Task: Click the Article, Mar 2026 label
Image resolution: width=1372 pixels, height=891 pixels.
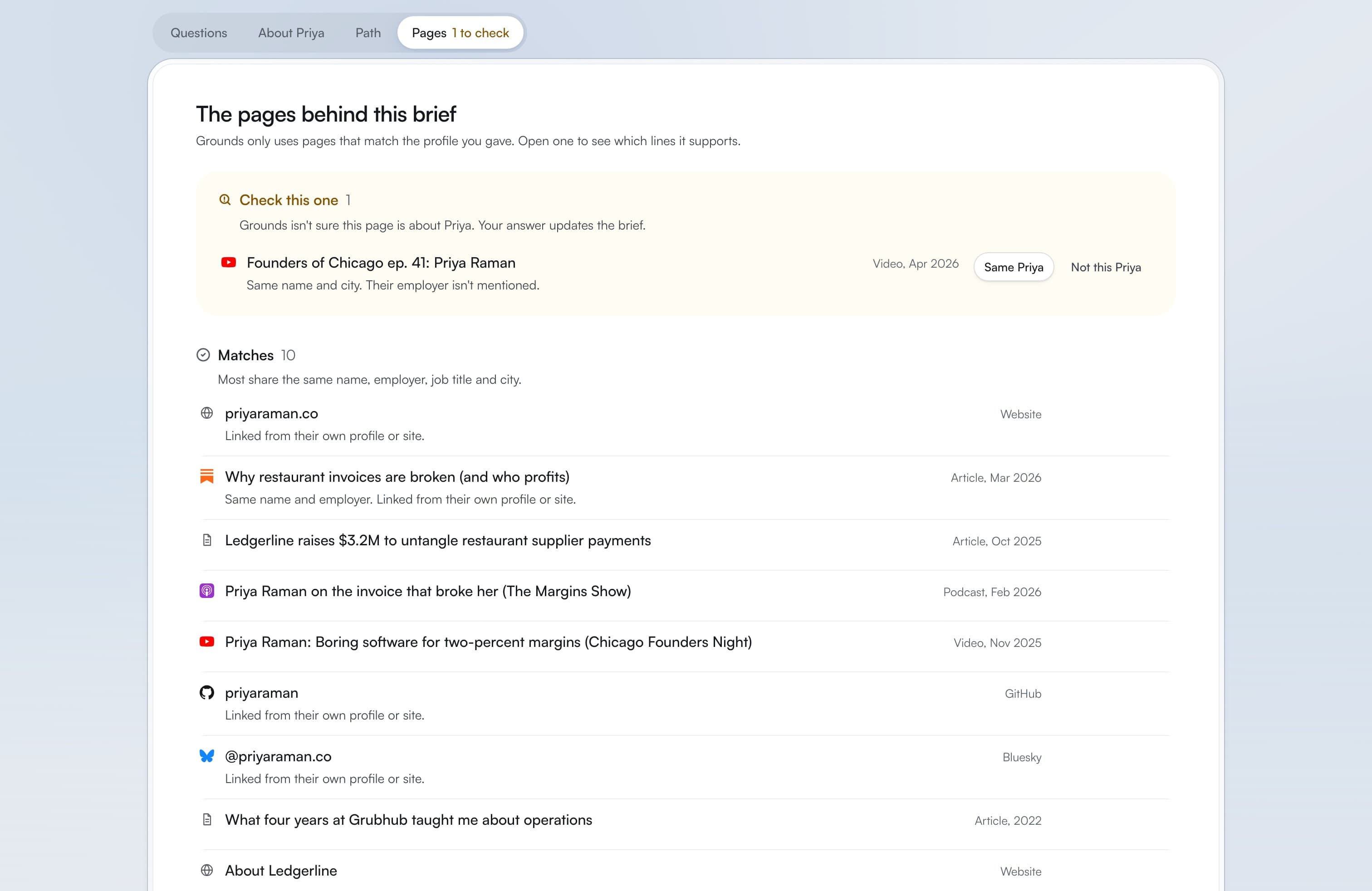Action: point(995,478)
